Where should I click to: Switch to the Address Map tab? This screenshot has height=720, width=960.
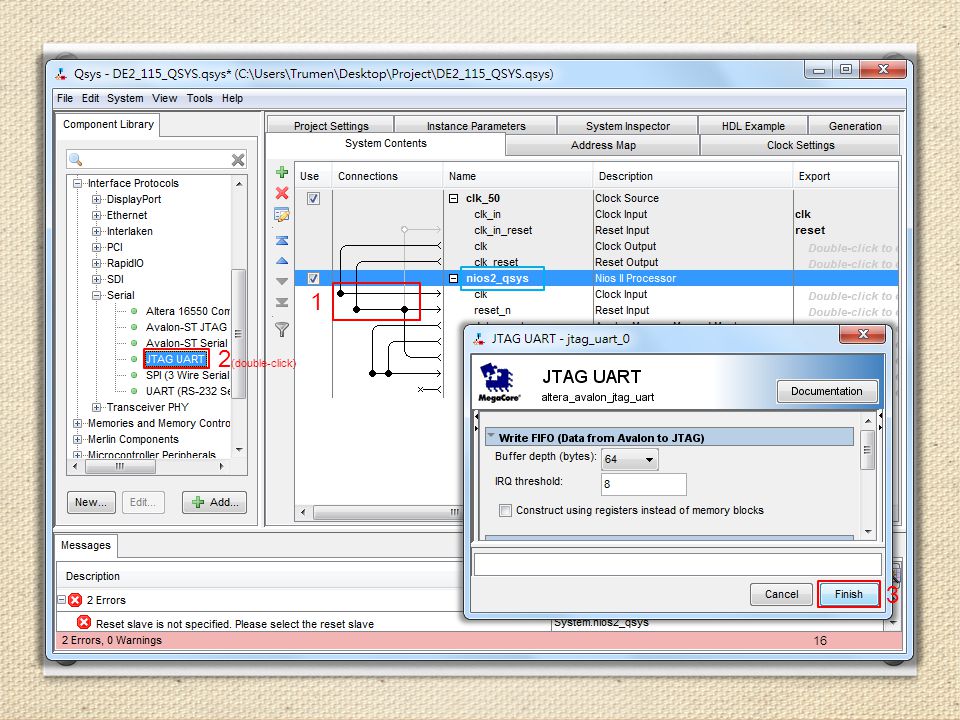[603, 145]
